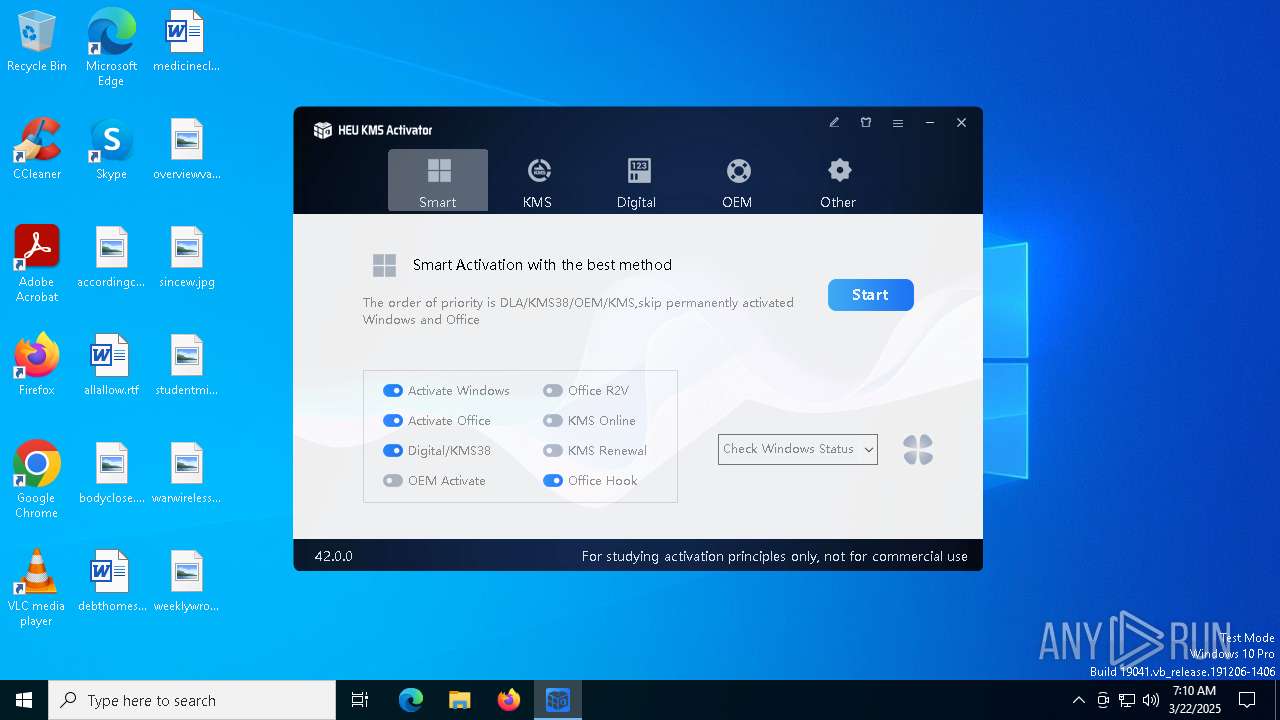
Task: Click the shirt skin icon in title bar
Action: tap(866, 123)
